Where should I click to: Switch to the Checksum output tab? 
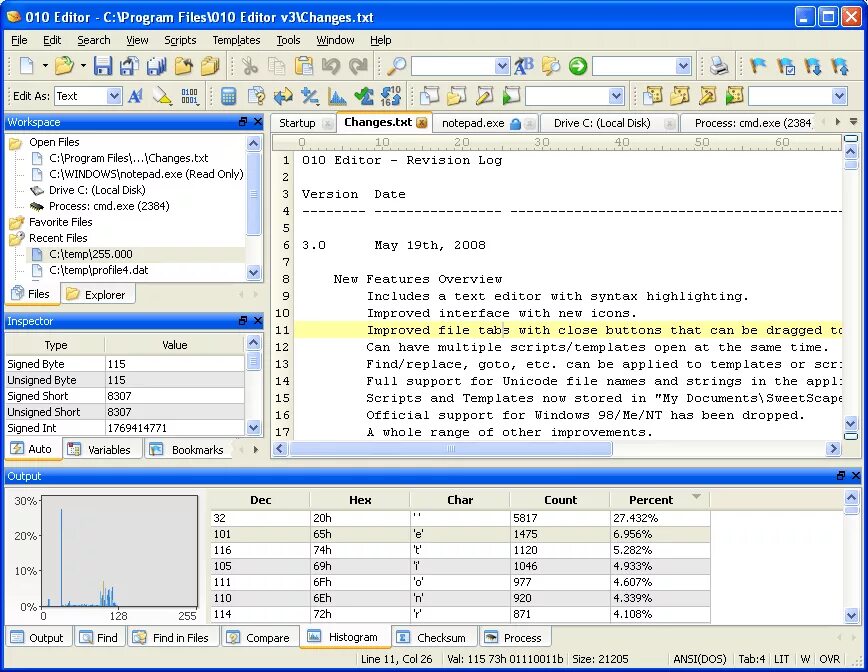pos(432,638)
